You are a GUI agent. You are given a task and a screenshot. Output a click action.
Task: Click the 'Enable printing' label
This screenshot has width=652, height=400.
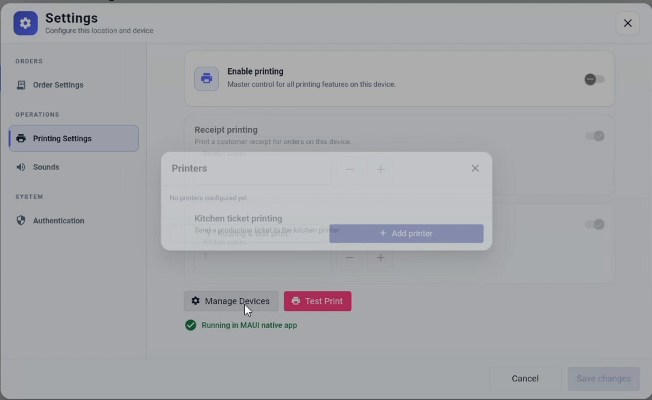point(255,72)
